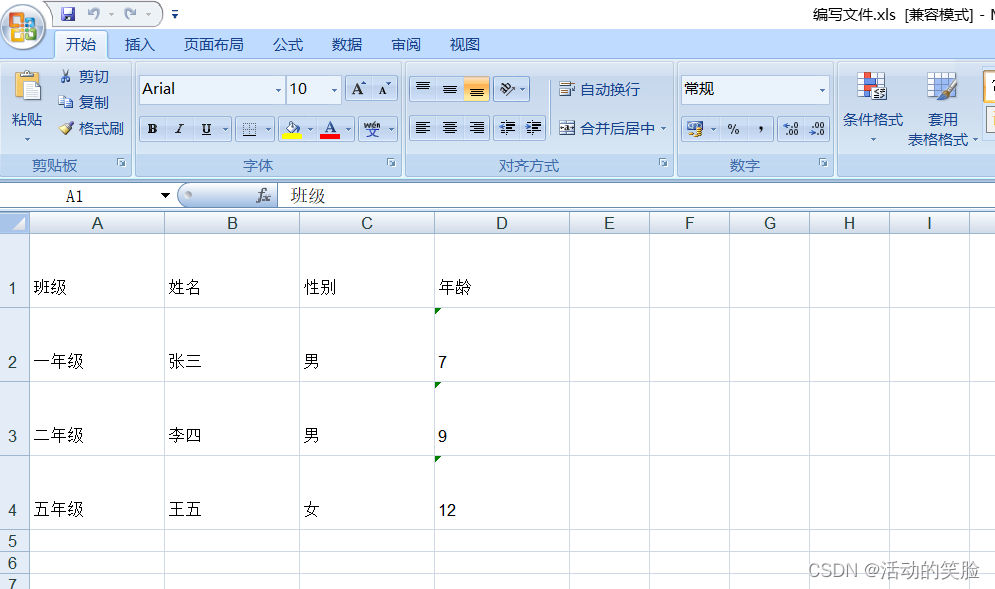995x589 pixels.
Task: Increase indent icon
Action: coord(534,128)
